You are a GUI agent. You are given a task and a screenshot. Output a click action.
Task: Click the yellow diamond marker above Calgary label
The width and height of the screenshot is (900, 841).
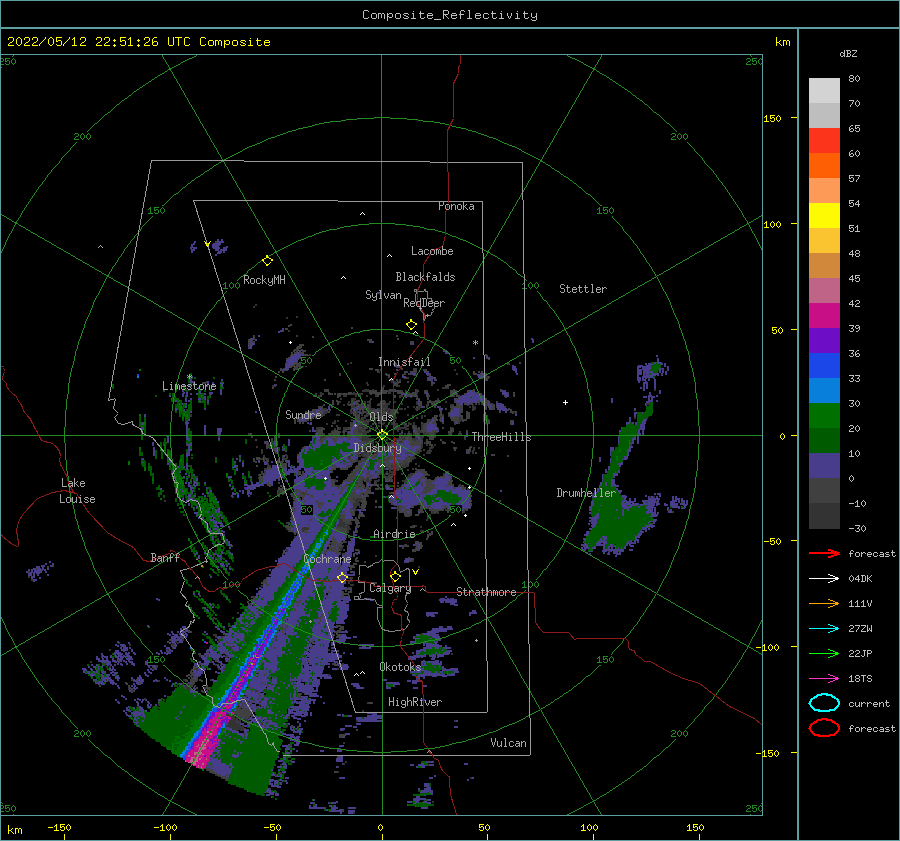tap(395, 576)
